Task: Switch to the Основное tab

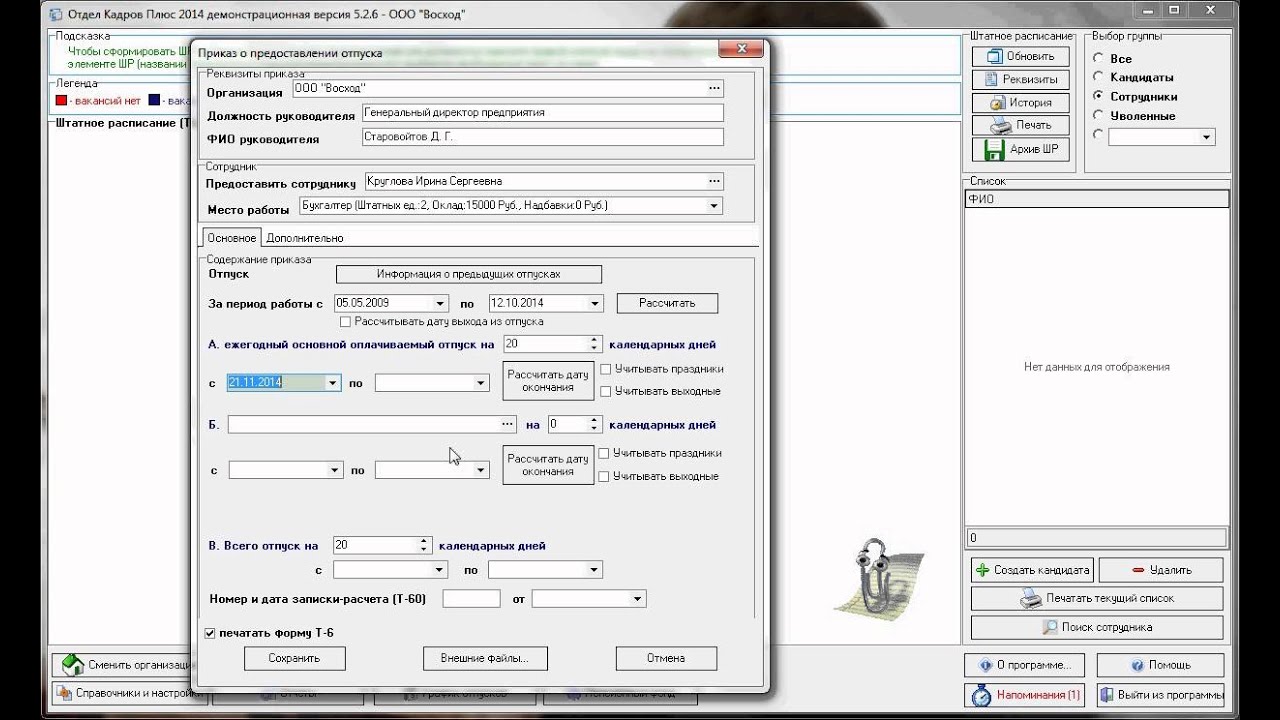Action: [x=232, y=238]
